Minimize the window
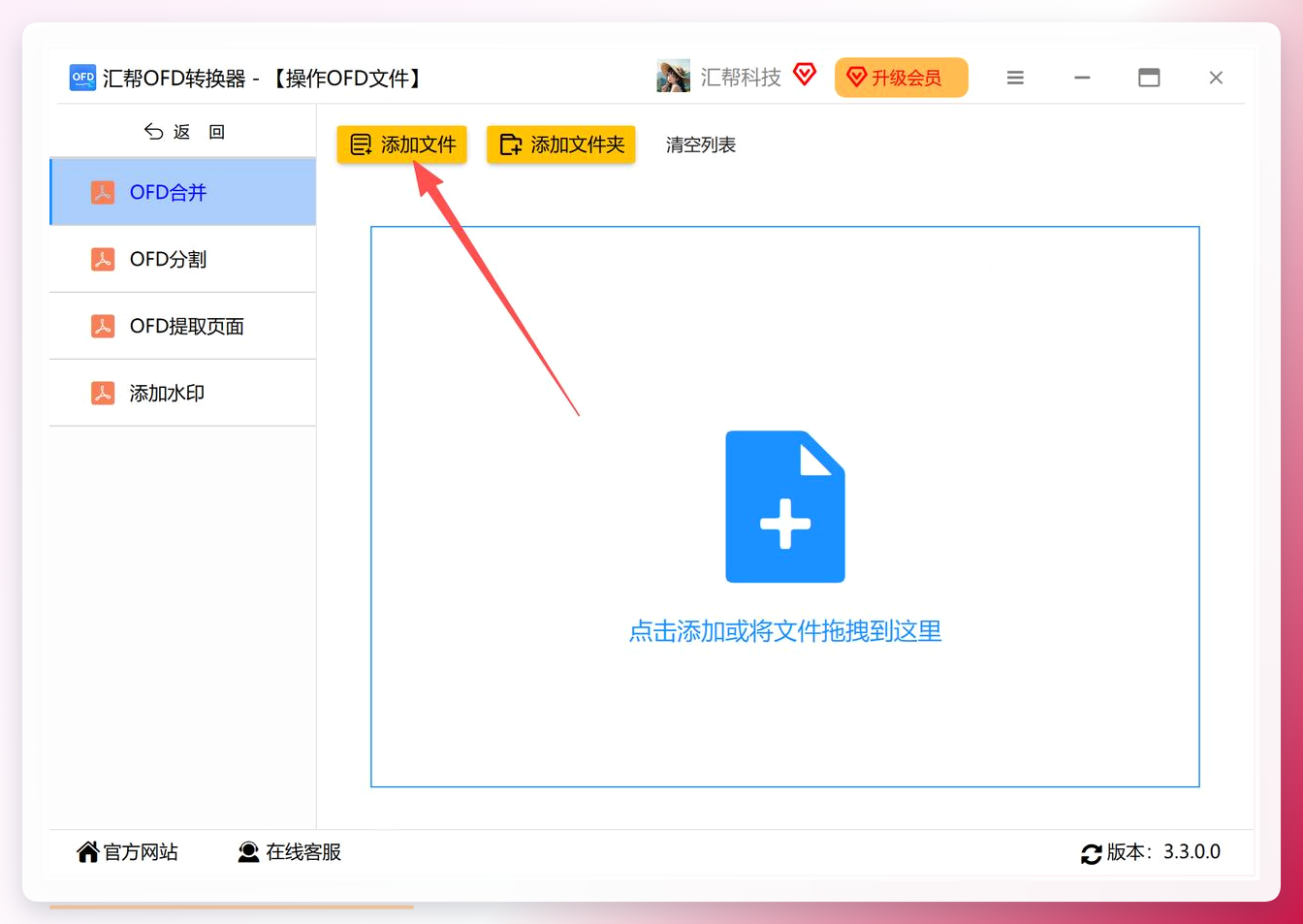Screen dimensions: 1303x924 click(1082, 78)
